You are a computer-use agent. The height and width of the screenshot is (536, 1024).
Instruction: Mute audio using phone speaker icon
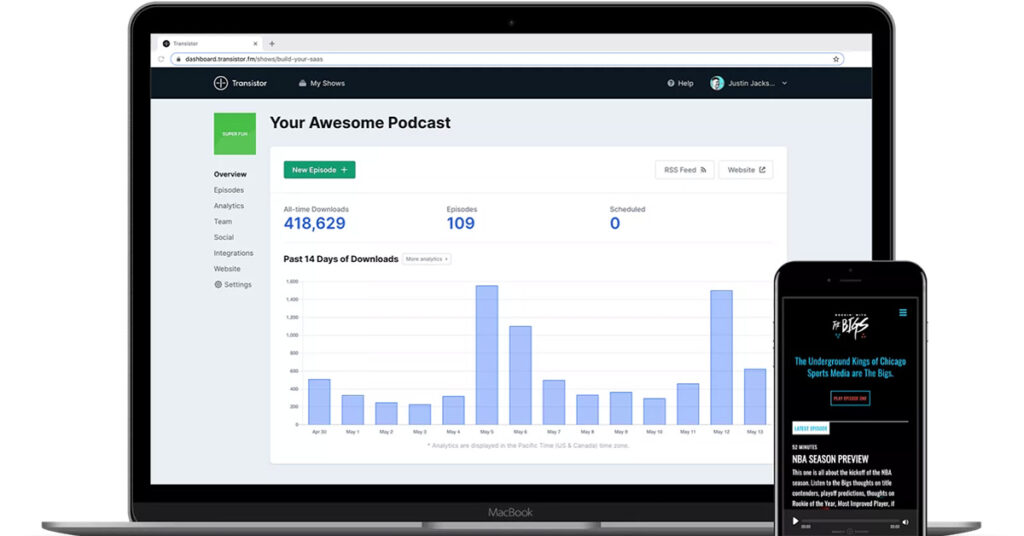(x=905, y=521)
